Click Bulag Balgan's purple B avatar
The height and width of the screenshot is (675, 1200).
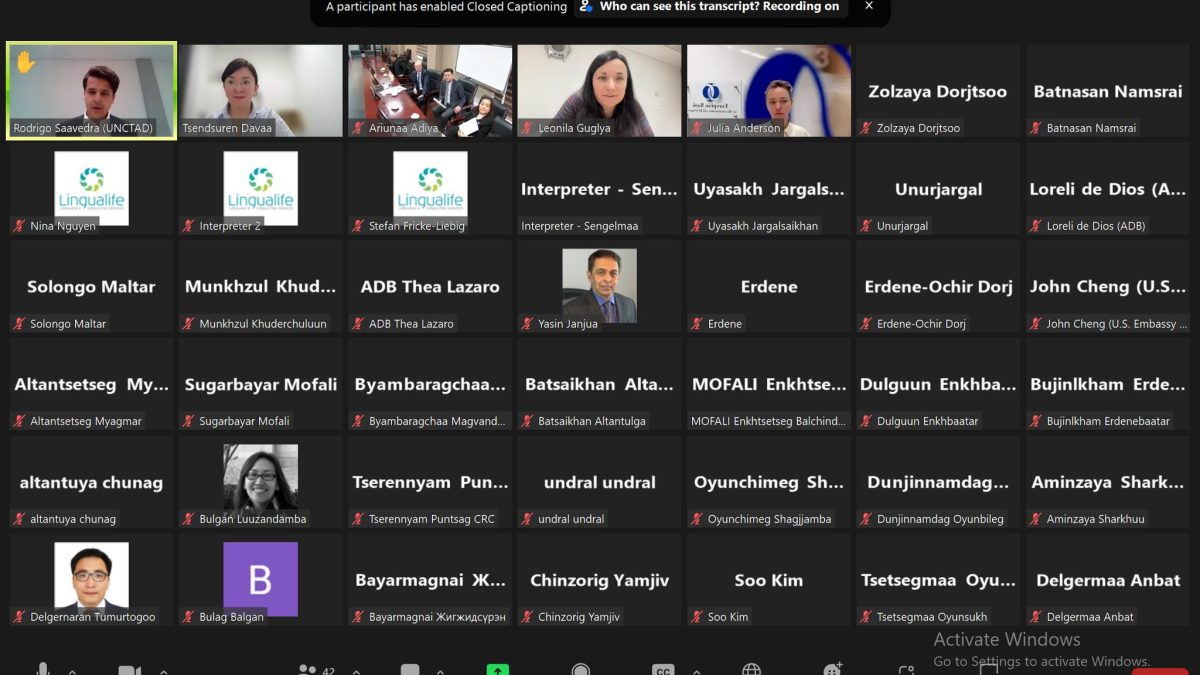click(260, 578)
